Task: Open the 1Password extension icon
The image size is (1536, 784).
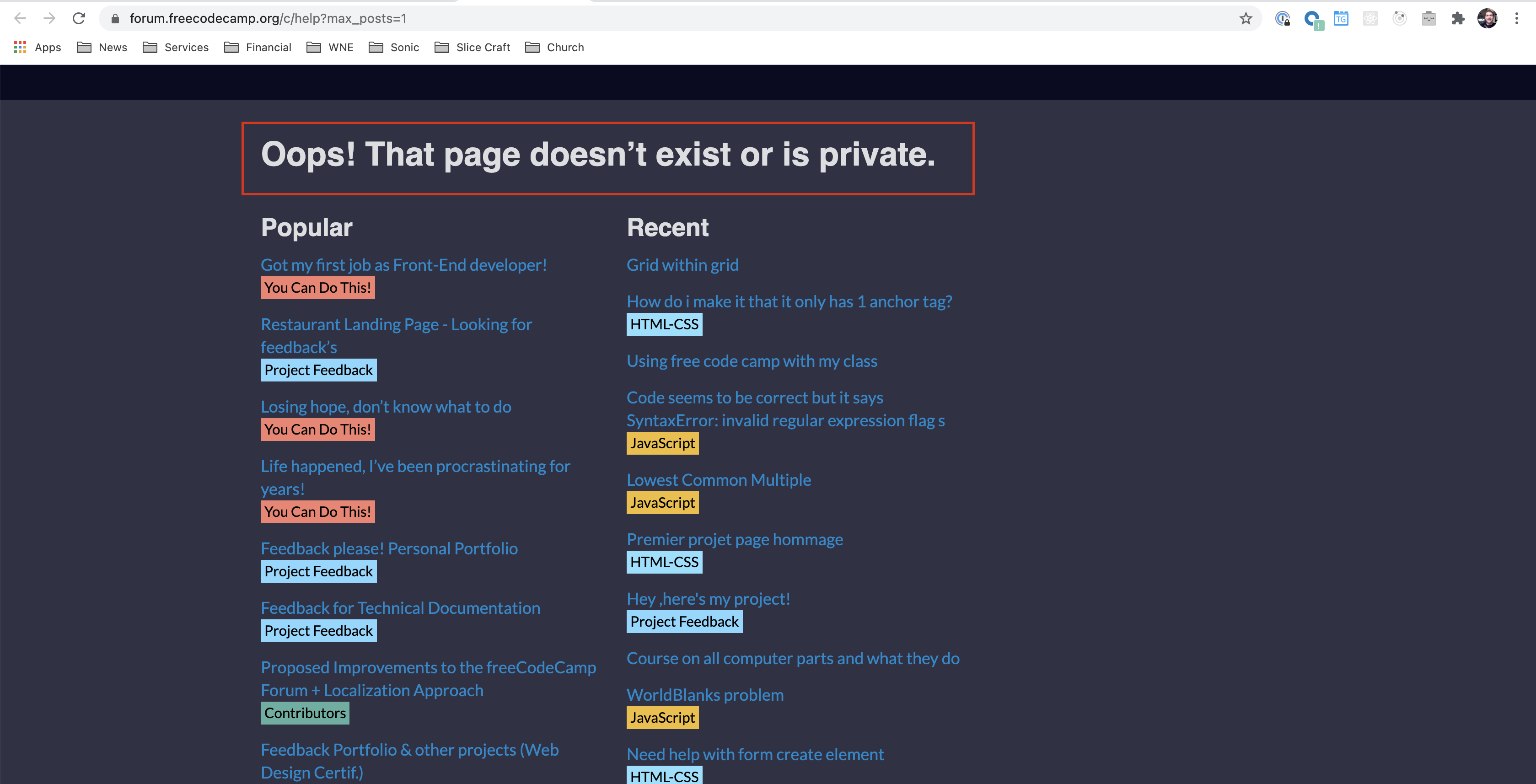Action: click(1282, 18)
